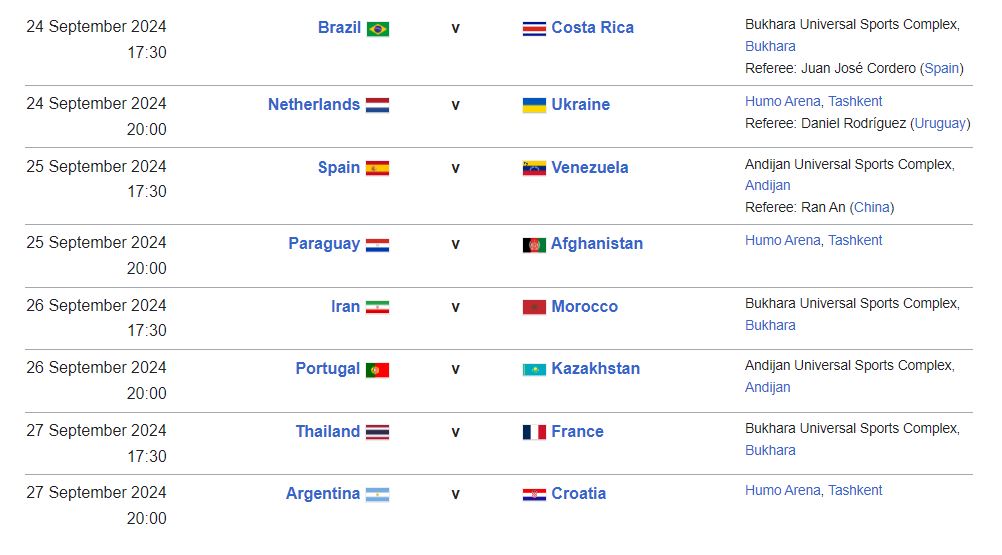Click the Thailand flag icon
The image size is (1002, 555).
pyautogui.click(x=377, y=432)
